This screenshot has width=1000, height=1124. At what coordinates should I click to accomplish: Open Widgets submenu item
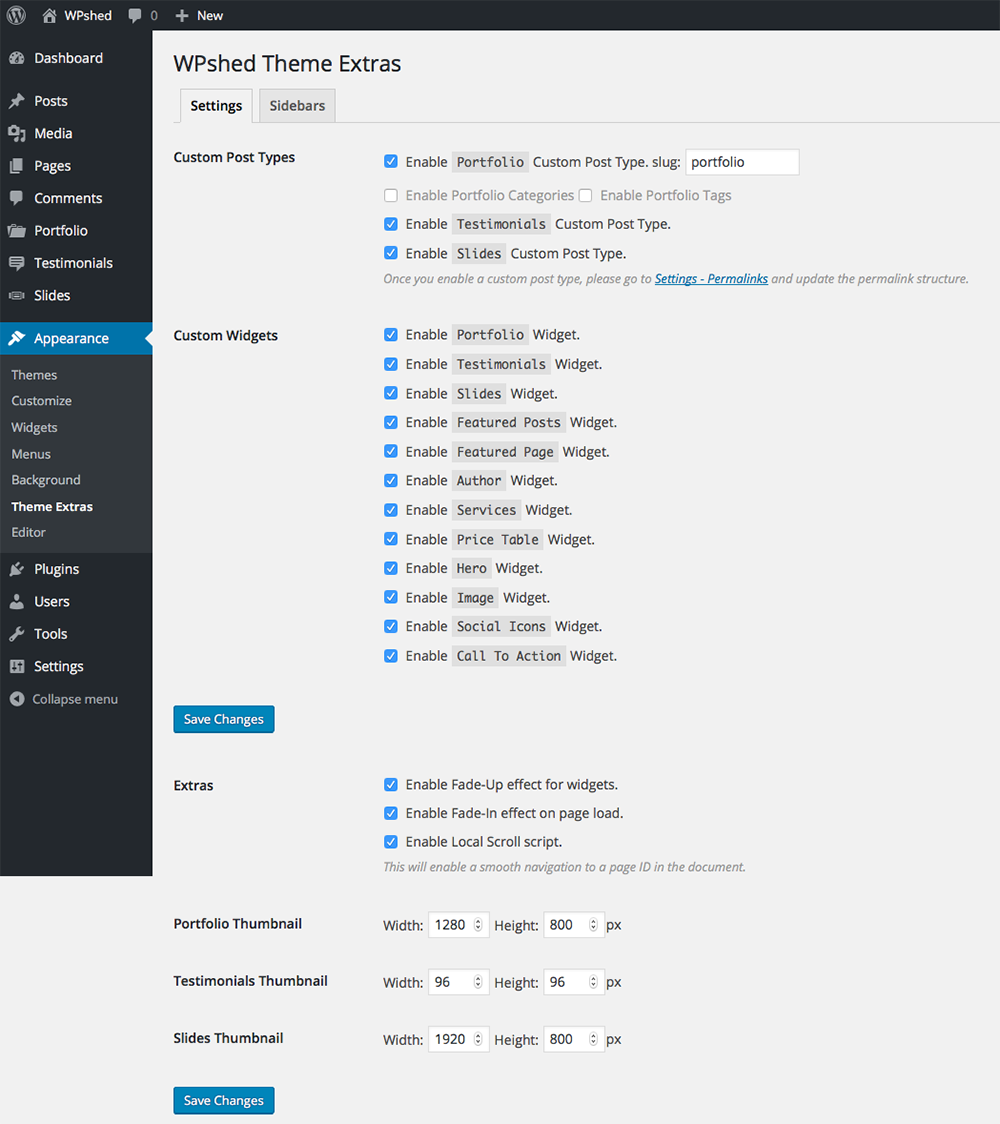coord(34,427)
